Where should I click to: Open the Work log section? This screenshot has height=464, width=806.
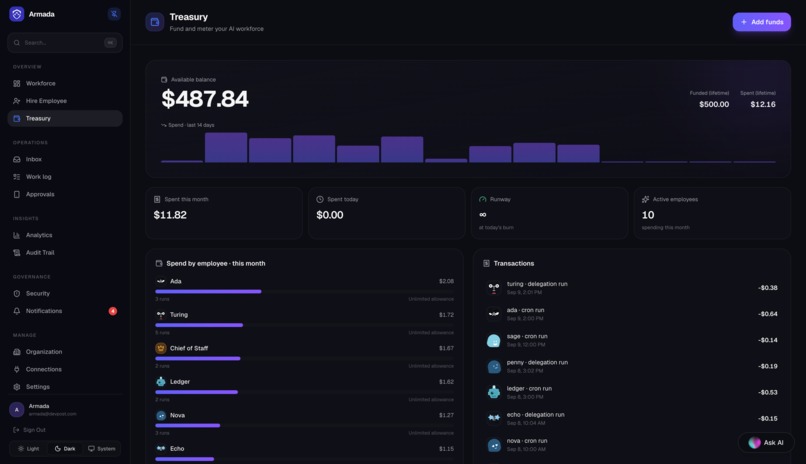pos(65,177)
